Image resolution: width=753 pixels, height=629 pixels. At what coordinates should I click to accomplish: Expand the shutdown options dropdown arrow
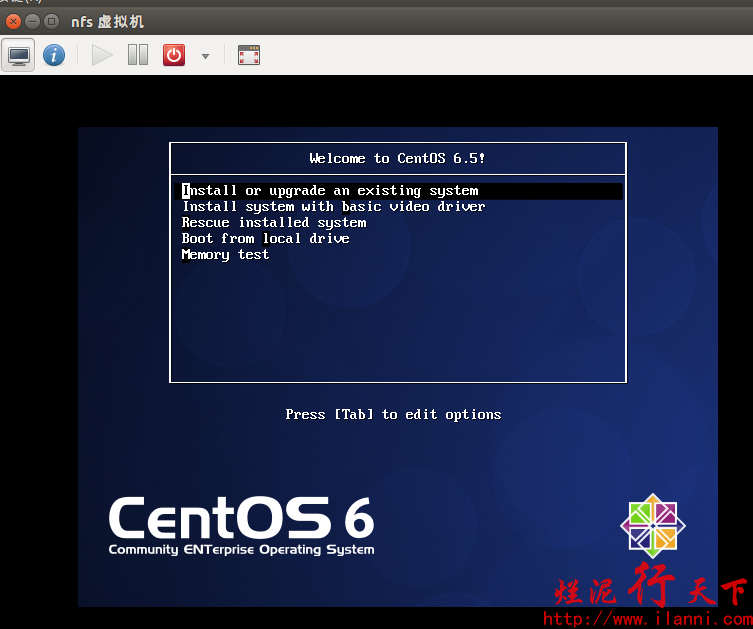[205, 56]
